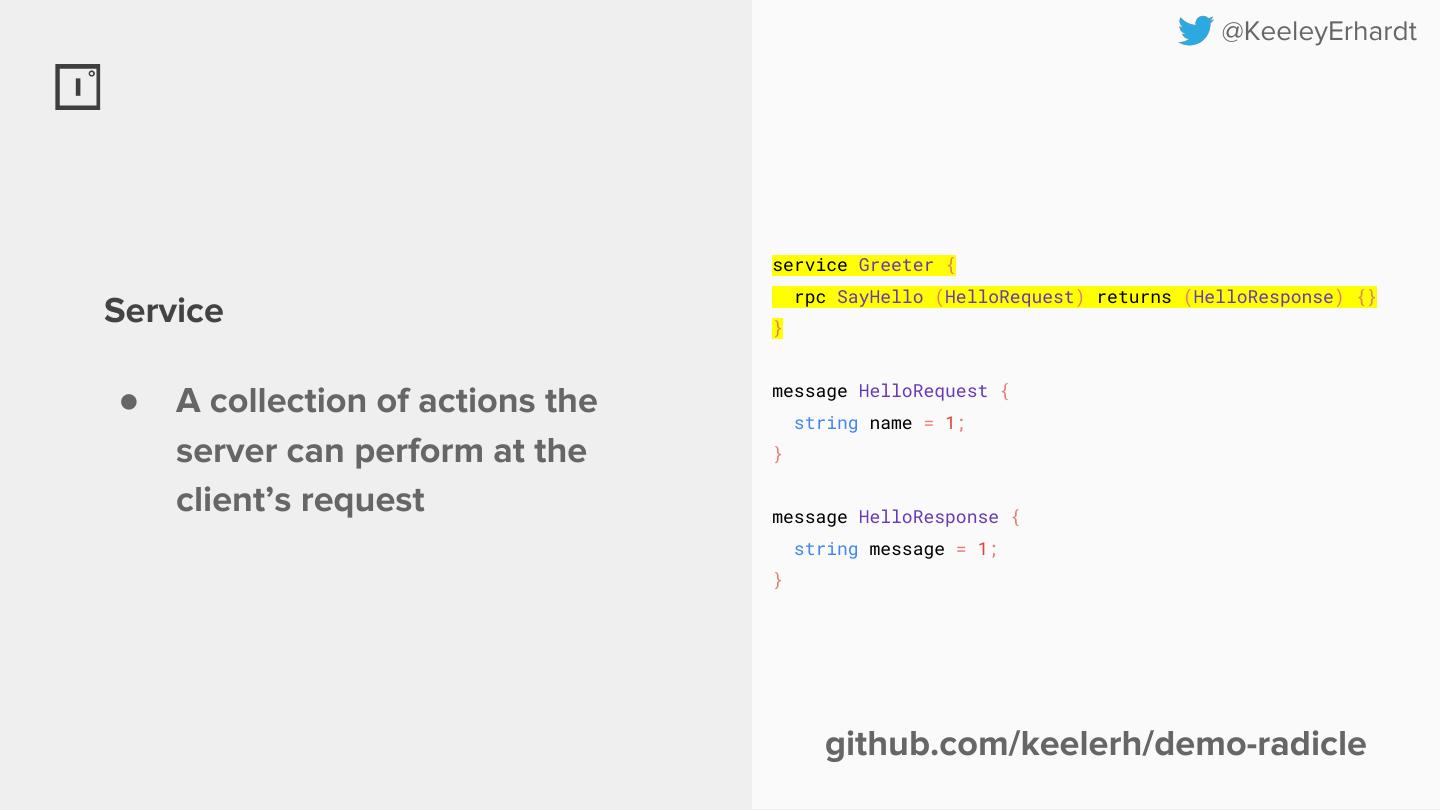Click "HelloResponse" in the highlighted rpc line

(1263, 297)
